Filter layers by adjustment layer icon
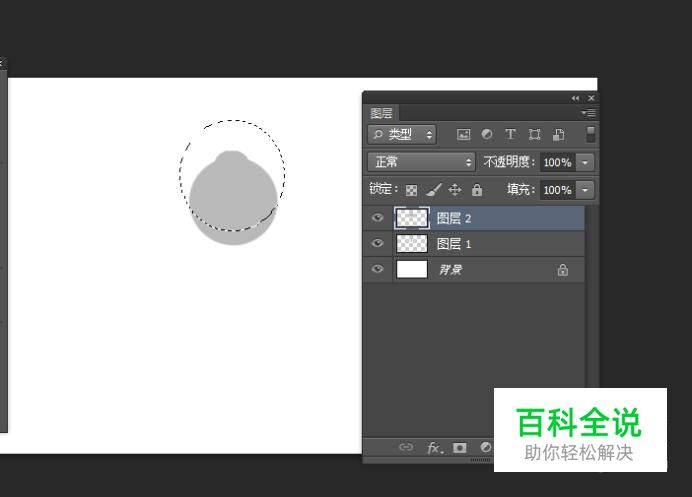 (x=487, y=135)
